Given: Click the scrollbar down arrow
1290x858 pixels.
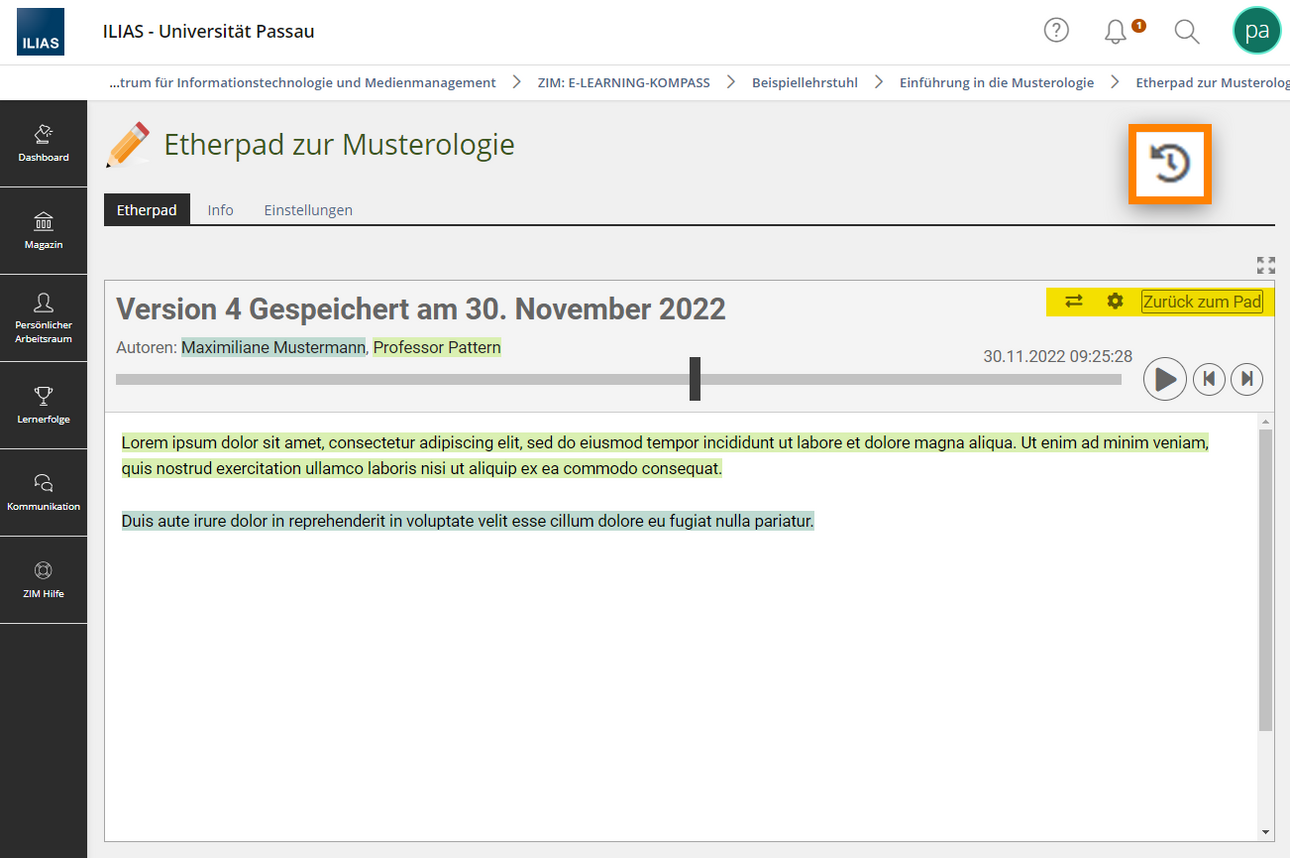Looking at the screenshot, I should point(1266,832).
